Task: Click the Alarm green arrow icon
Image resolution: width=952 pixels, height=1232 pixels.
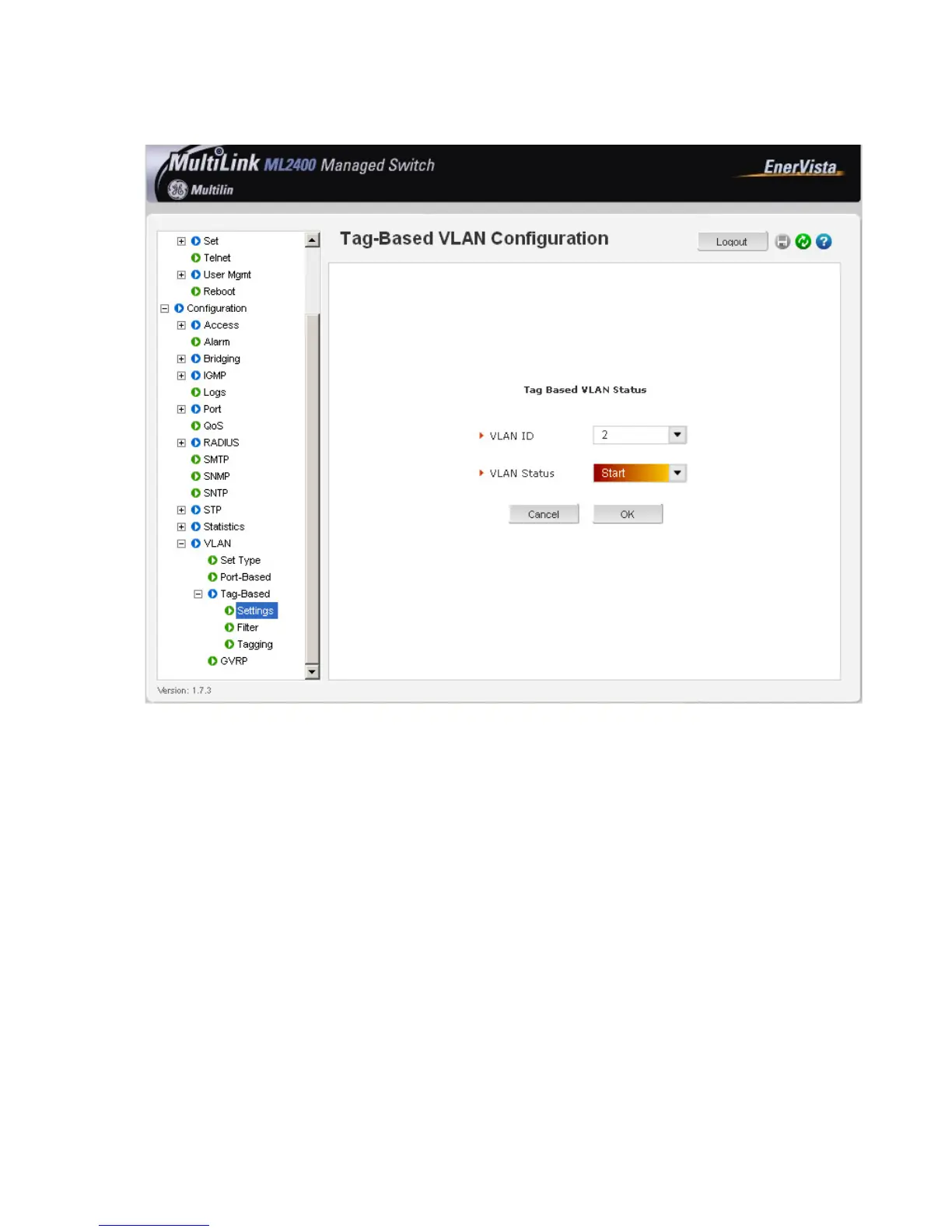Action: point(196,342)
